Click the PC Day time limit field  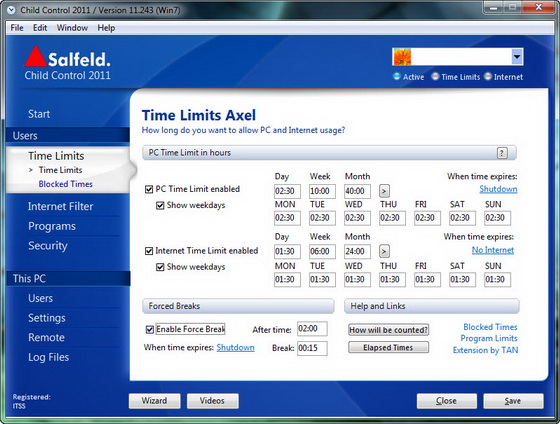[287, 191]
